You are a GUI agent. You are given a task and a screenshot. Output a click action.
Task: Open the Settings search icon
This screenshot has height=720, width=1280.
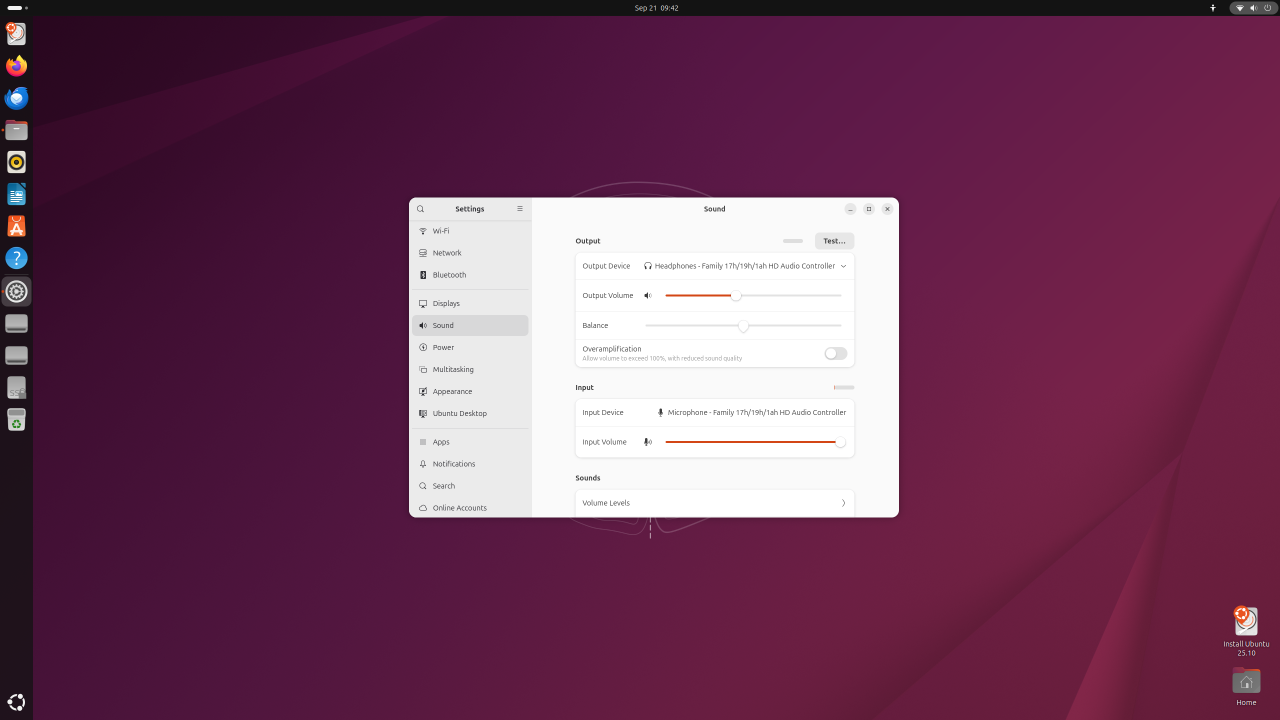[421, 209]
